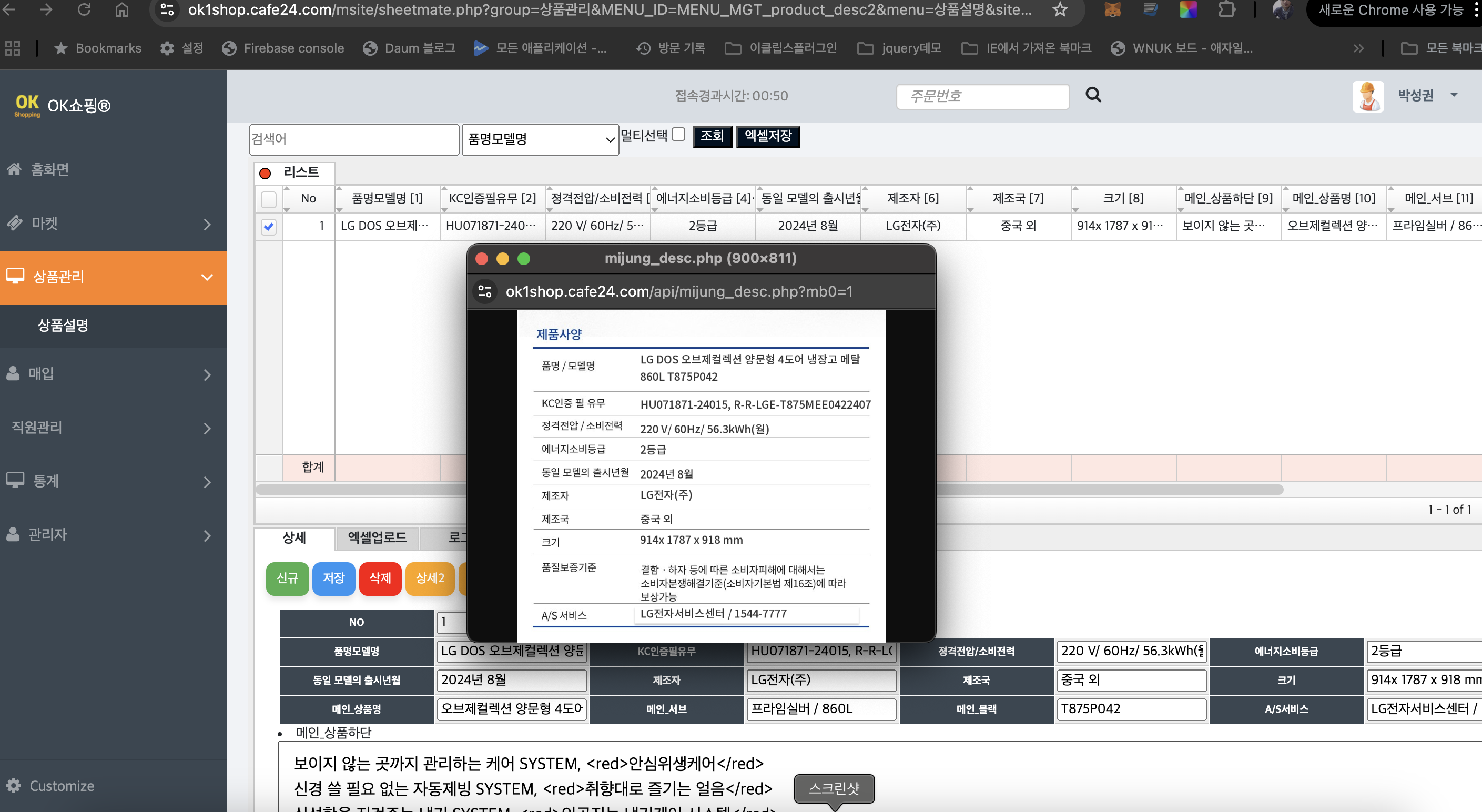Toggle the select-all checkbox in table header

point(269,199)
